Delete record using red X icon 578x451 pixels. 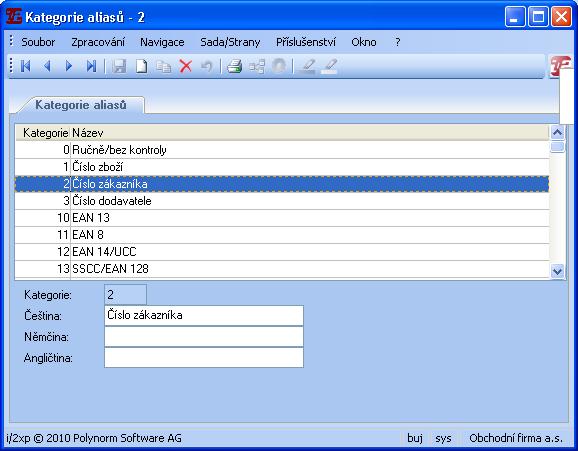[x=185, y=66]
